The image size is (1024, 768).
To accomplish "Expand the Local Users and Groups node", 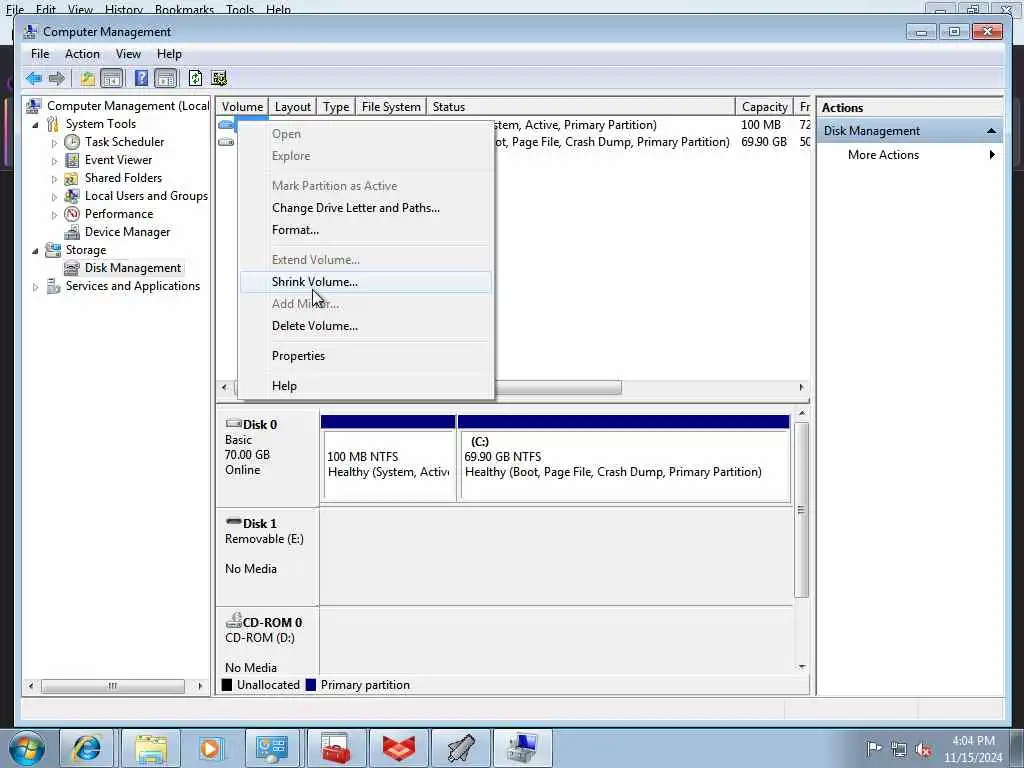I will click(x=54, y=197).
